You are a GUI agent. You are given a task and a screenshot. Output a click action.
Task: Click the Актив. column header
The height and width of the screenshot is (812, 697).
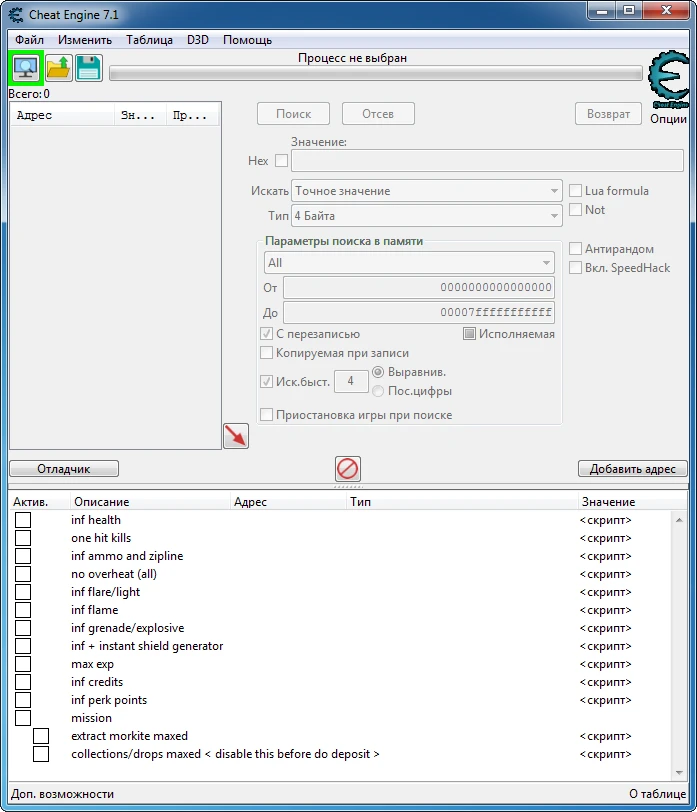tap(40, 502)
